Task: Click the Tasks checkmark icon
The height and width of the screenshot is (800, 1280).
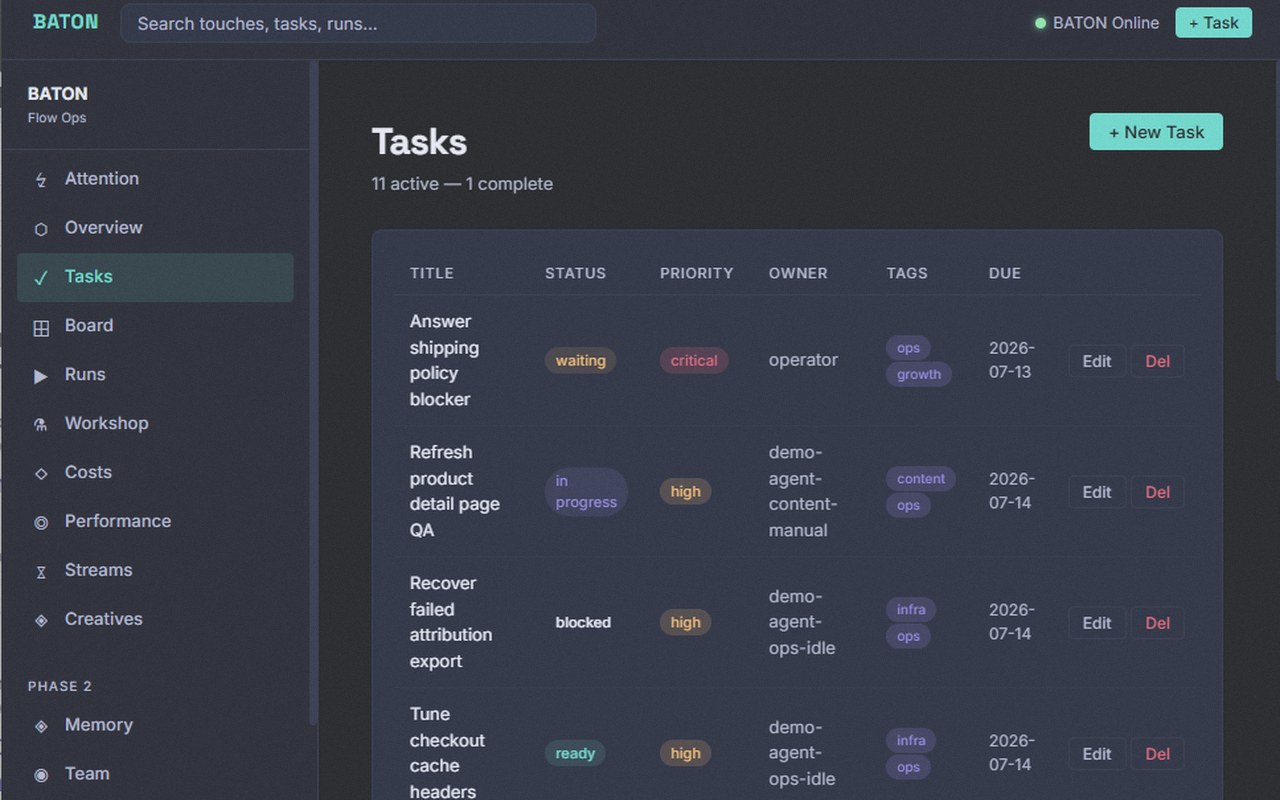Action: pyautogui.click(x=41, y=278)
